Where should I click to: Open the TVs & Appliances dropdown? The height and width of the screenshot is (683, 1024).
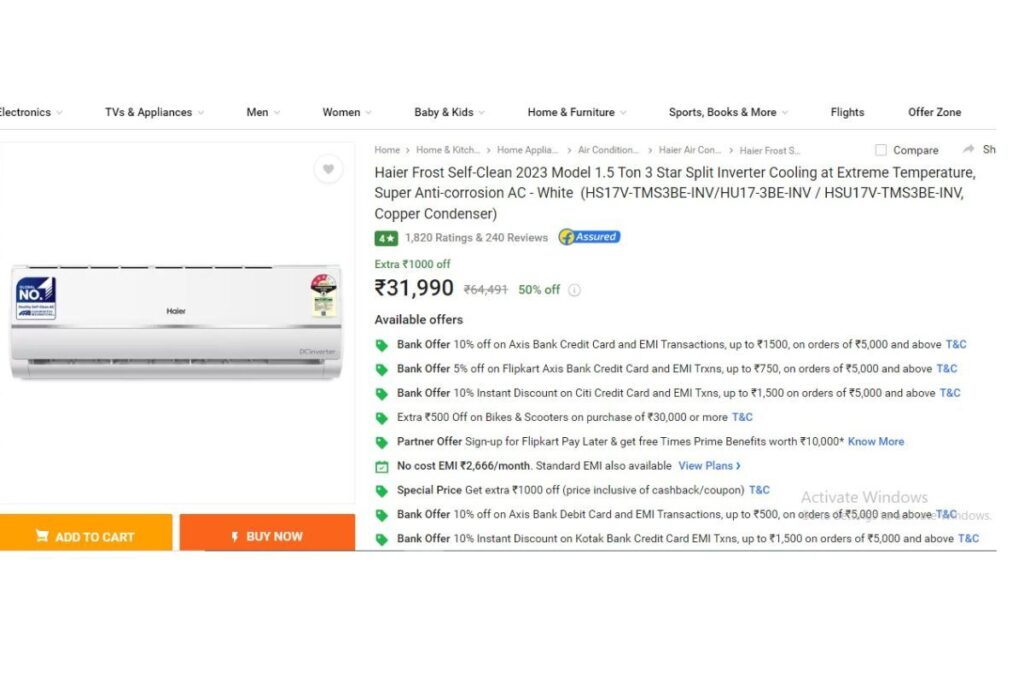pos(155,112)
